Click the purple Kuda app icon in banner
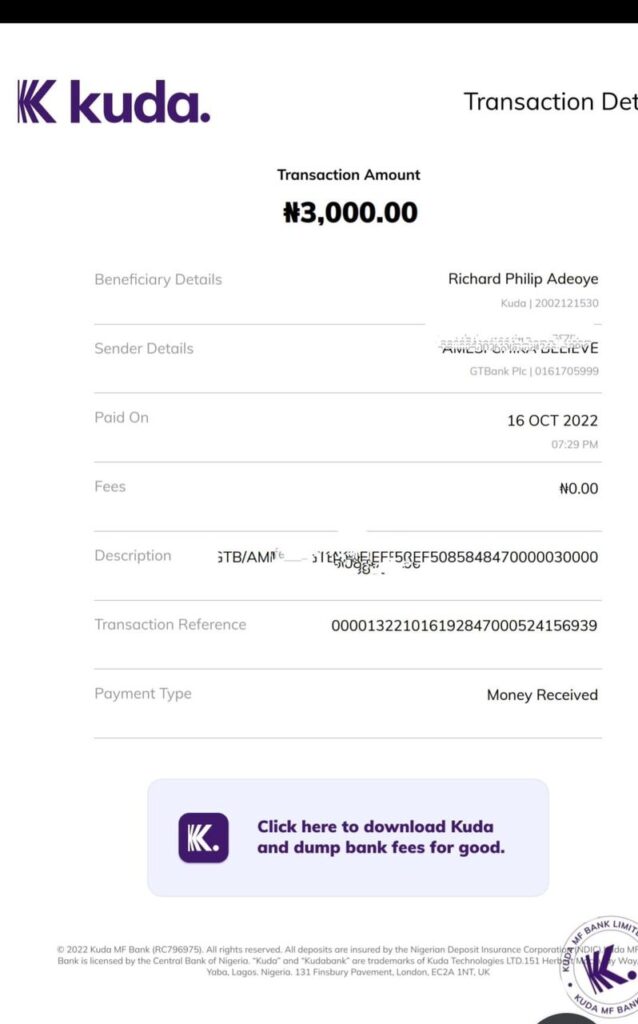Screen dimensions: 638x1024 (204, 837)
